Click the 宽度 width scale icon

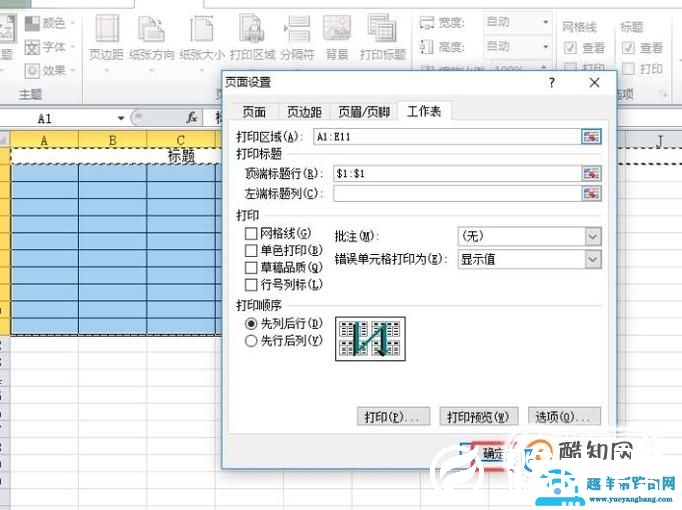(x=427, y=23)
